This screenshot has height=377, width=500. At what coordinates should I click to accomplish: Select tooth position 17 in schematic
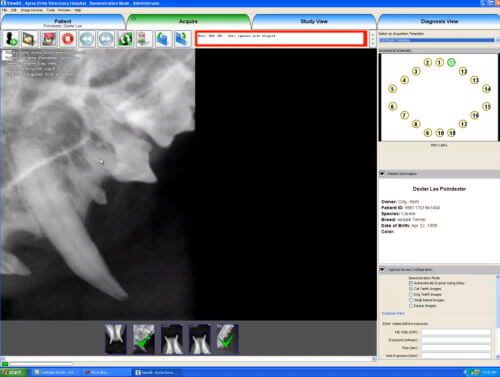[463, 124]
